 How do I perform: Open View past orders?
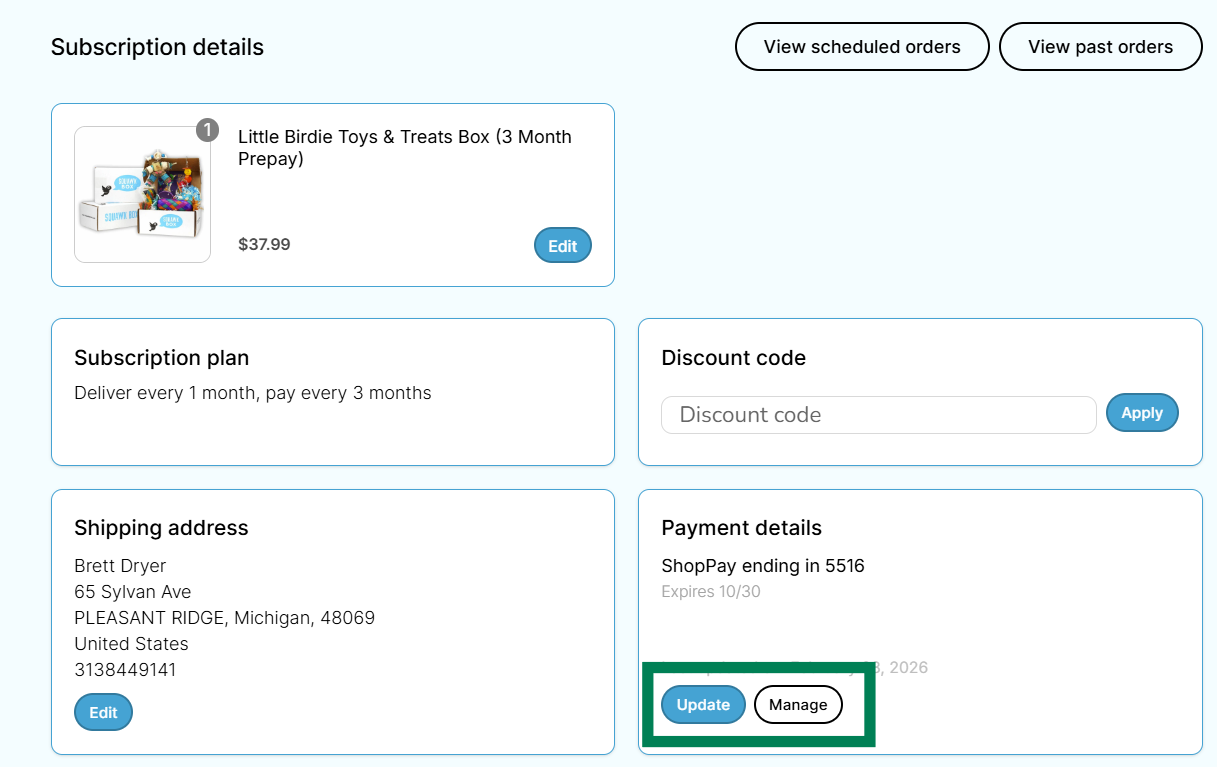[1100, 47]
